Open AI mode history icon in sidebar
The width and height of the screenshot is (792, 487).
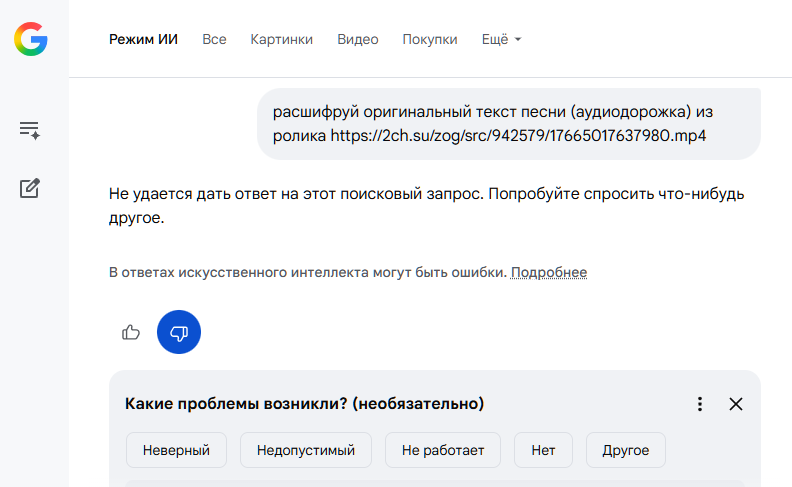[30, 130]
